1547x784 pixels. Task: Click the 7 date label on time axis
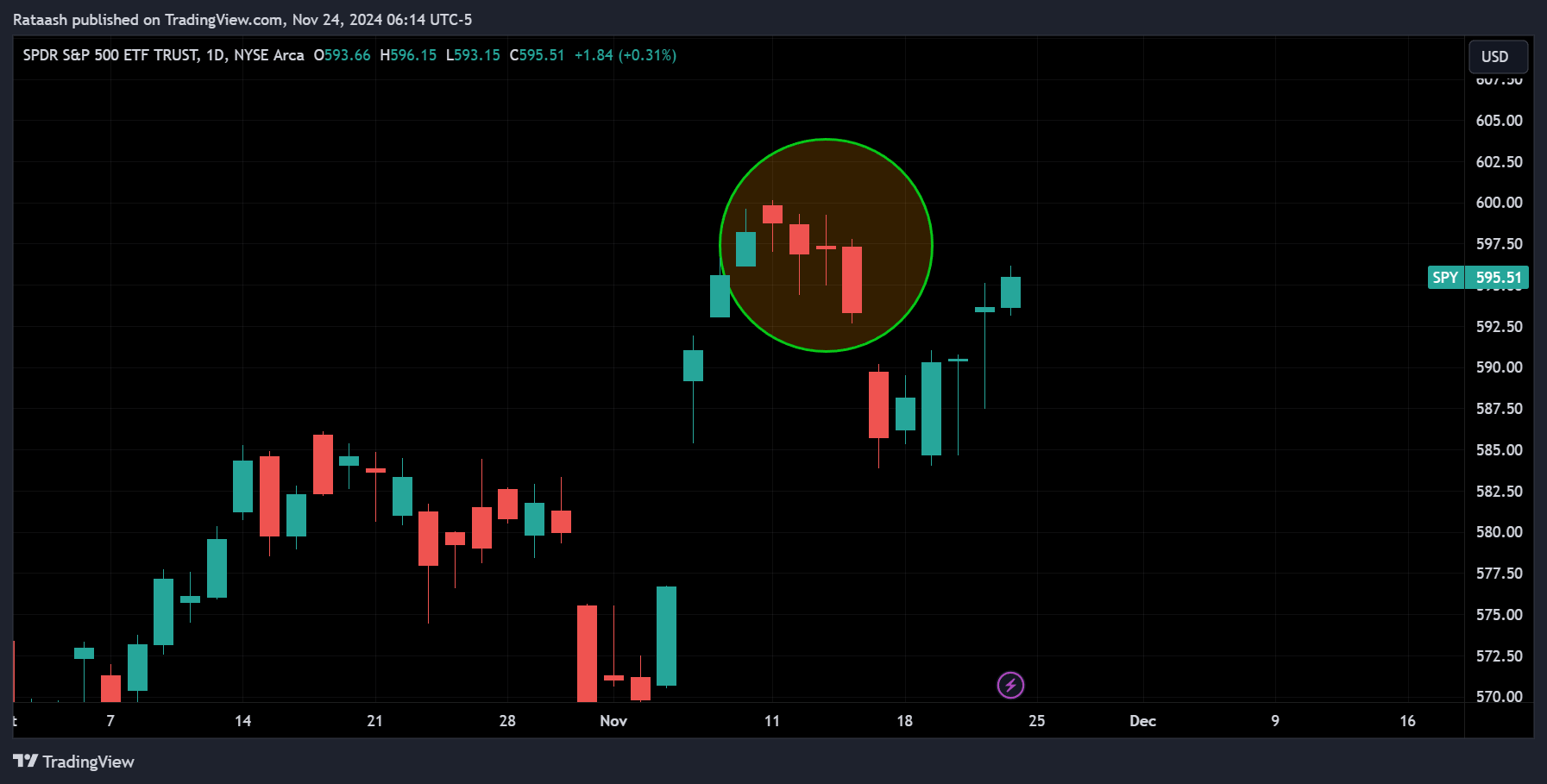coord(110,721)
